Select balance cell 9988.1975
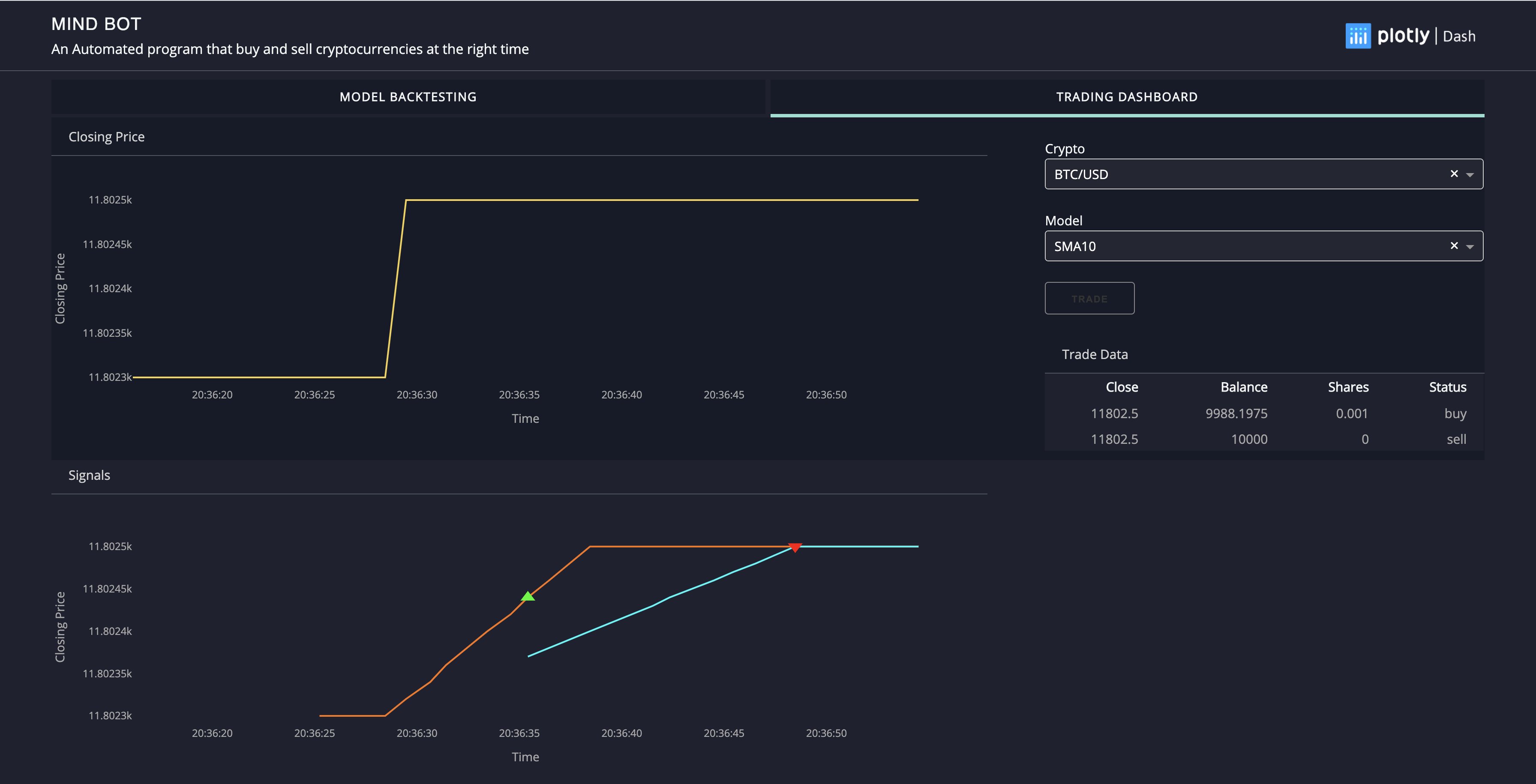The width and height of the screenshot is (1536, 784). [x=1236, y=413]
